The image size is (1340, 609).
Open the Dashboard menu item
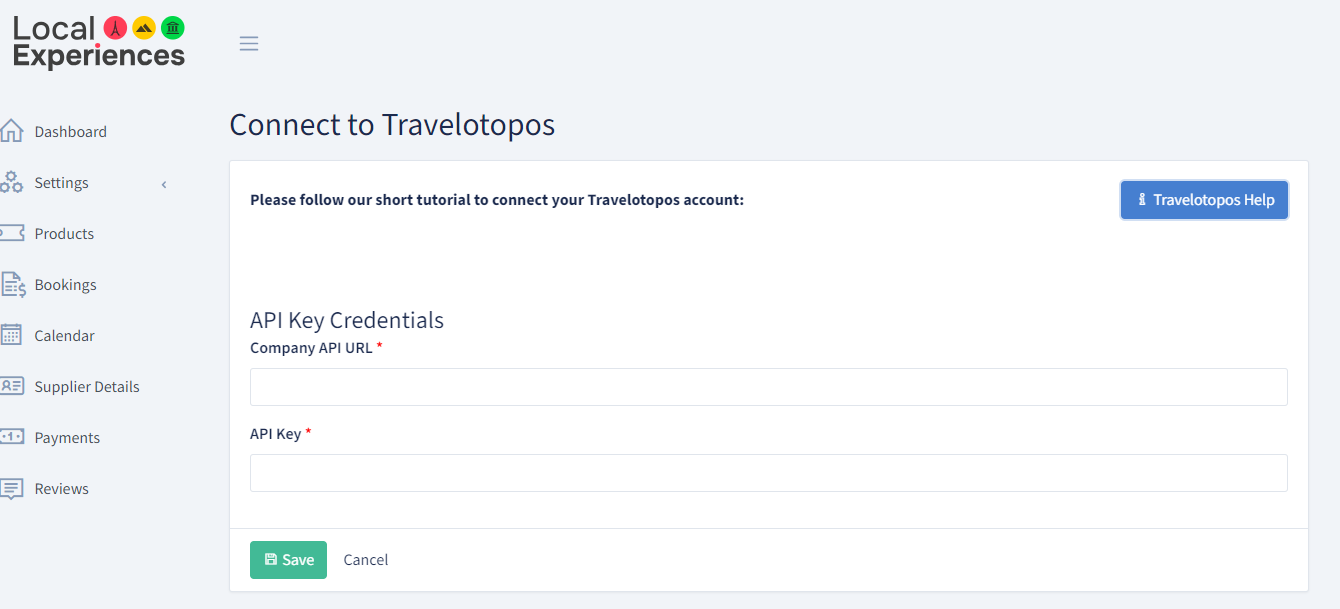70,132
